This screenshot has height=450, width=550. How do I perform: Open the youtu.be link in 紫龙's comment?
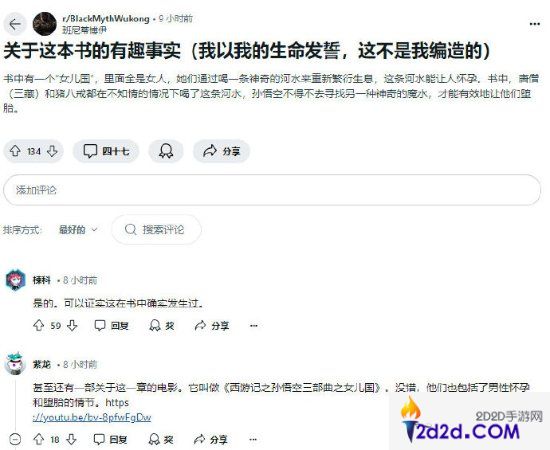tap(92, 417)
